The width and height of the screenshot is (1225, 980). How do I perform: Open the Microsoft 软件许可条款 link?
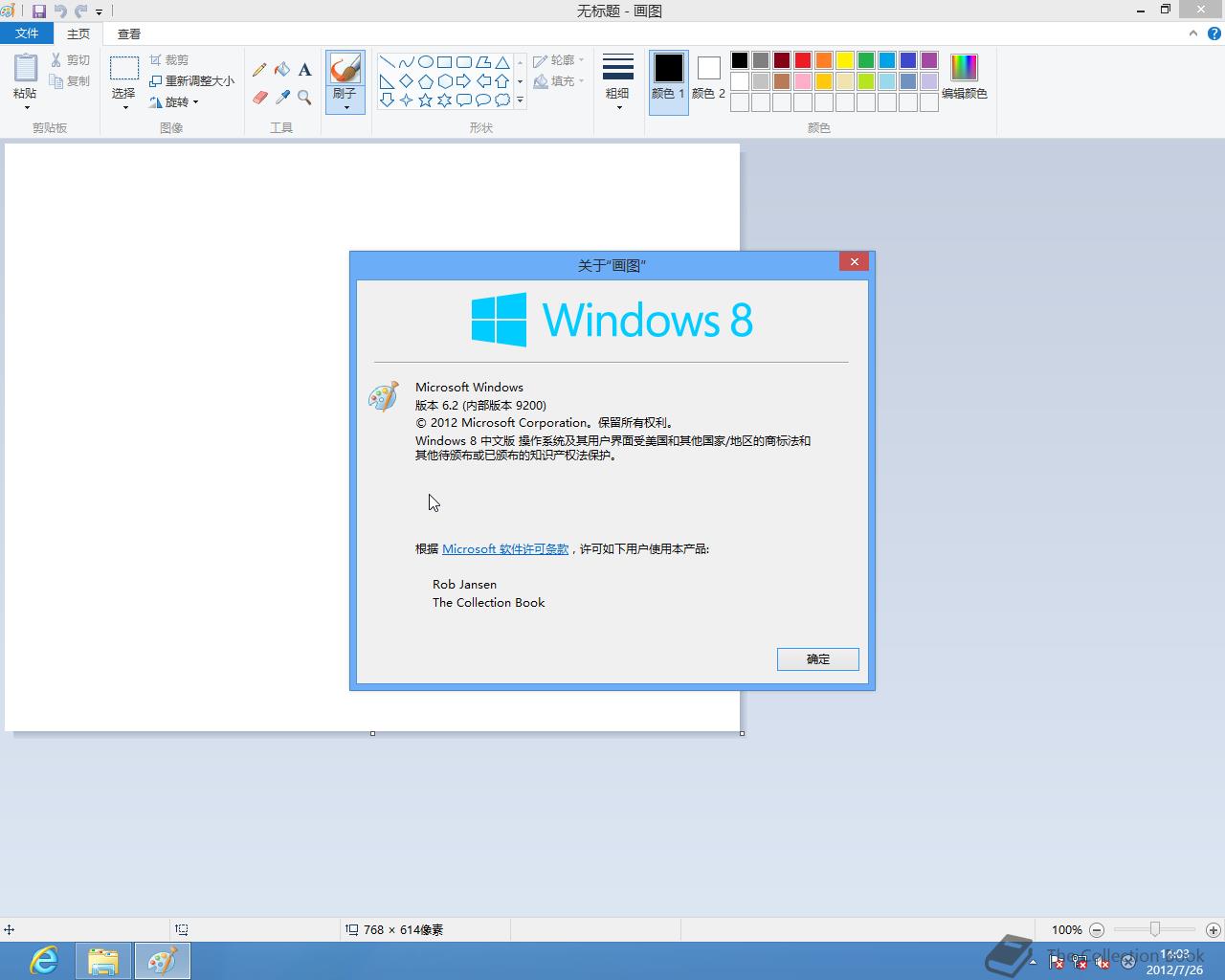pyautogui.click(x=505, y=549)
